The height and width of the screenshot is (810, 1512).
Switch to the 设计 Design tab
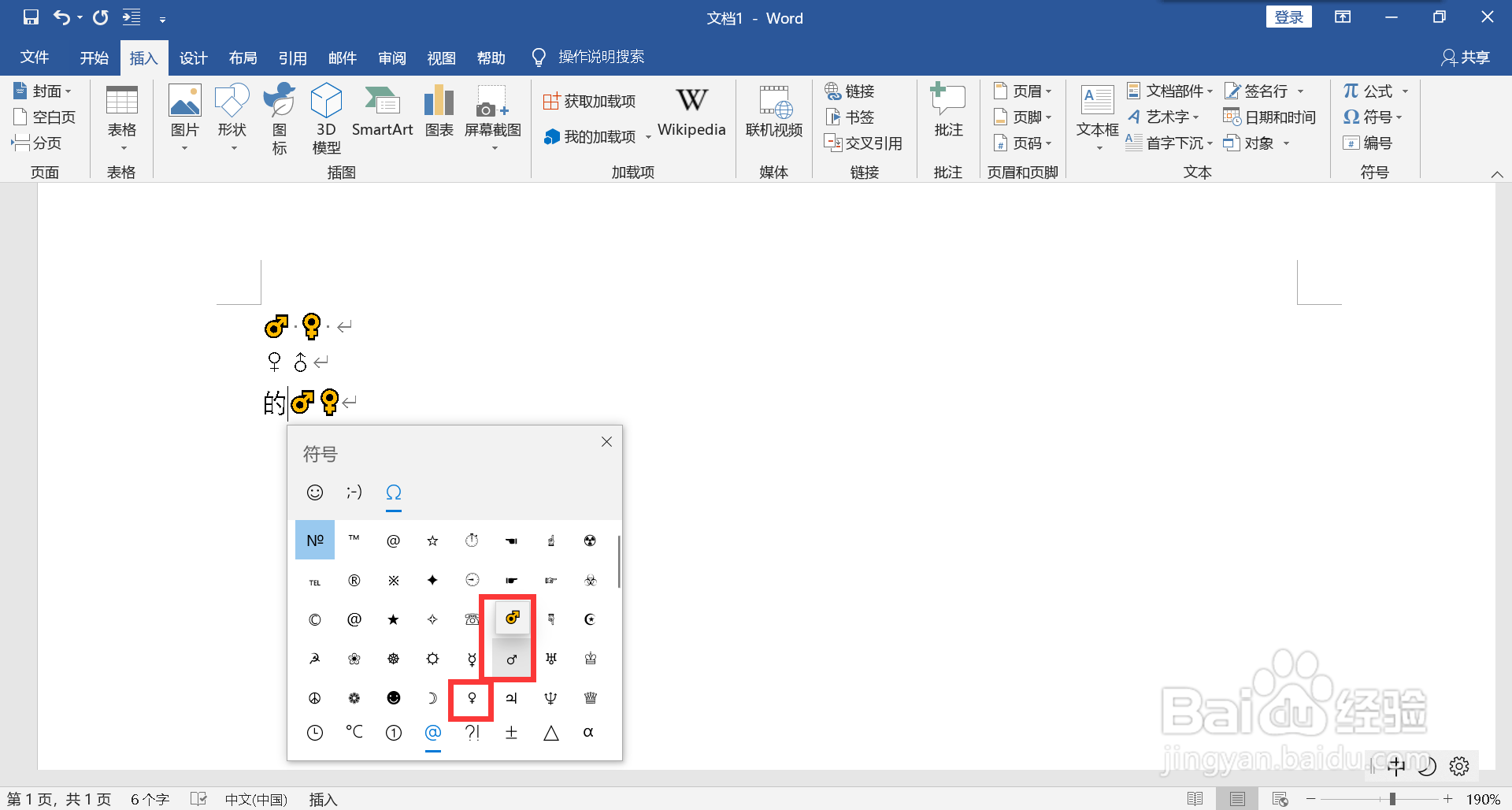193,58
